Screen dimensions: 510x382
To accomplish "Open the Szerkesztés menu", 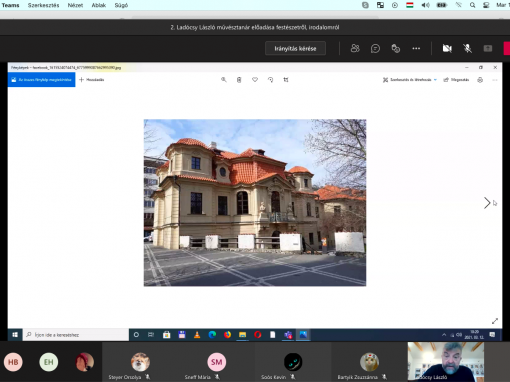I will tap(43, 5).
